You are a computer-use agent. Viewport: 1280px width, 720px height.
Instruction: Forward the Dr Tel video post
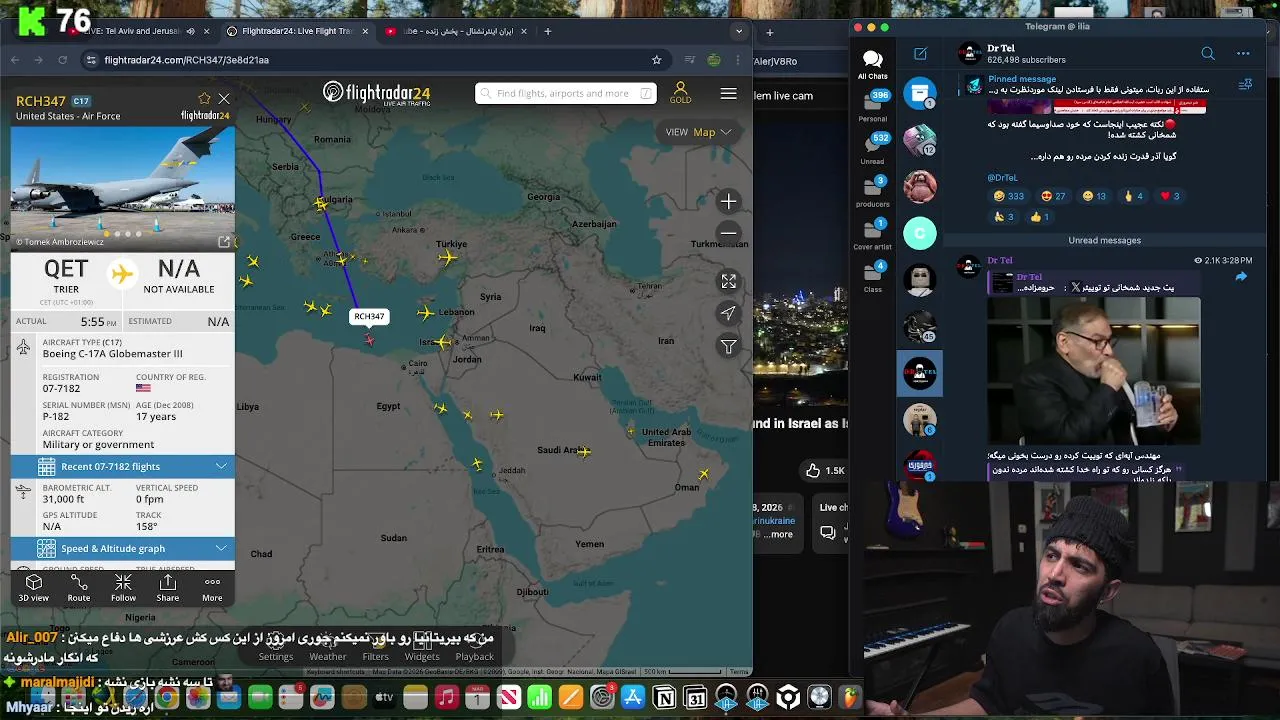pos(1241,277)
